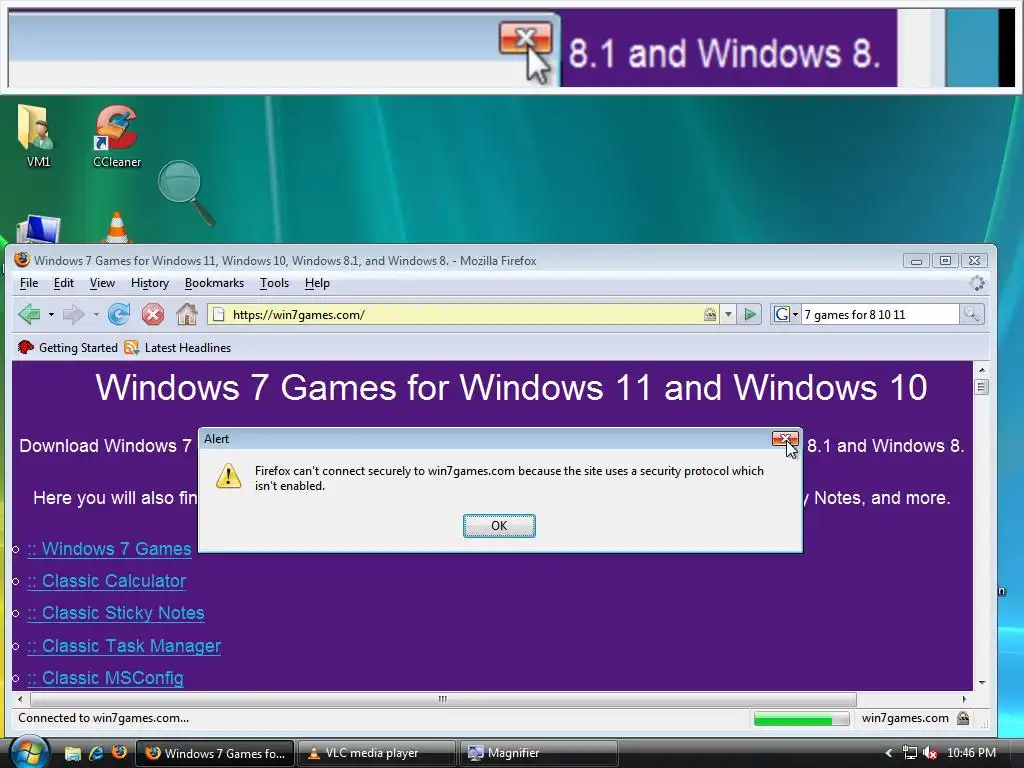This screenshot has height=768, width=1024.
Task: Click the 10:46 PM taskbar clock
Action: click(971, 753)
